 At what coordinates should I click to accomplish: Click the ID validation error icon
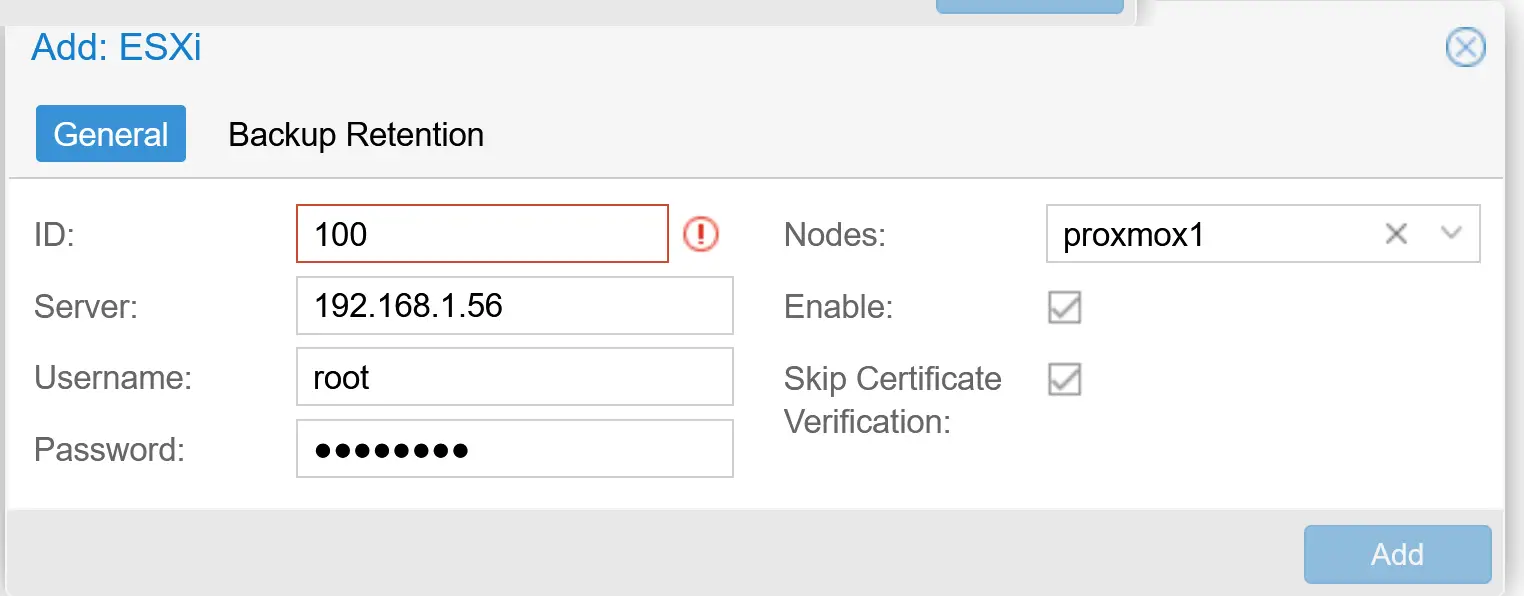pos(701,234)
